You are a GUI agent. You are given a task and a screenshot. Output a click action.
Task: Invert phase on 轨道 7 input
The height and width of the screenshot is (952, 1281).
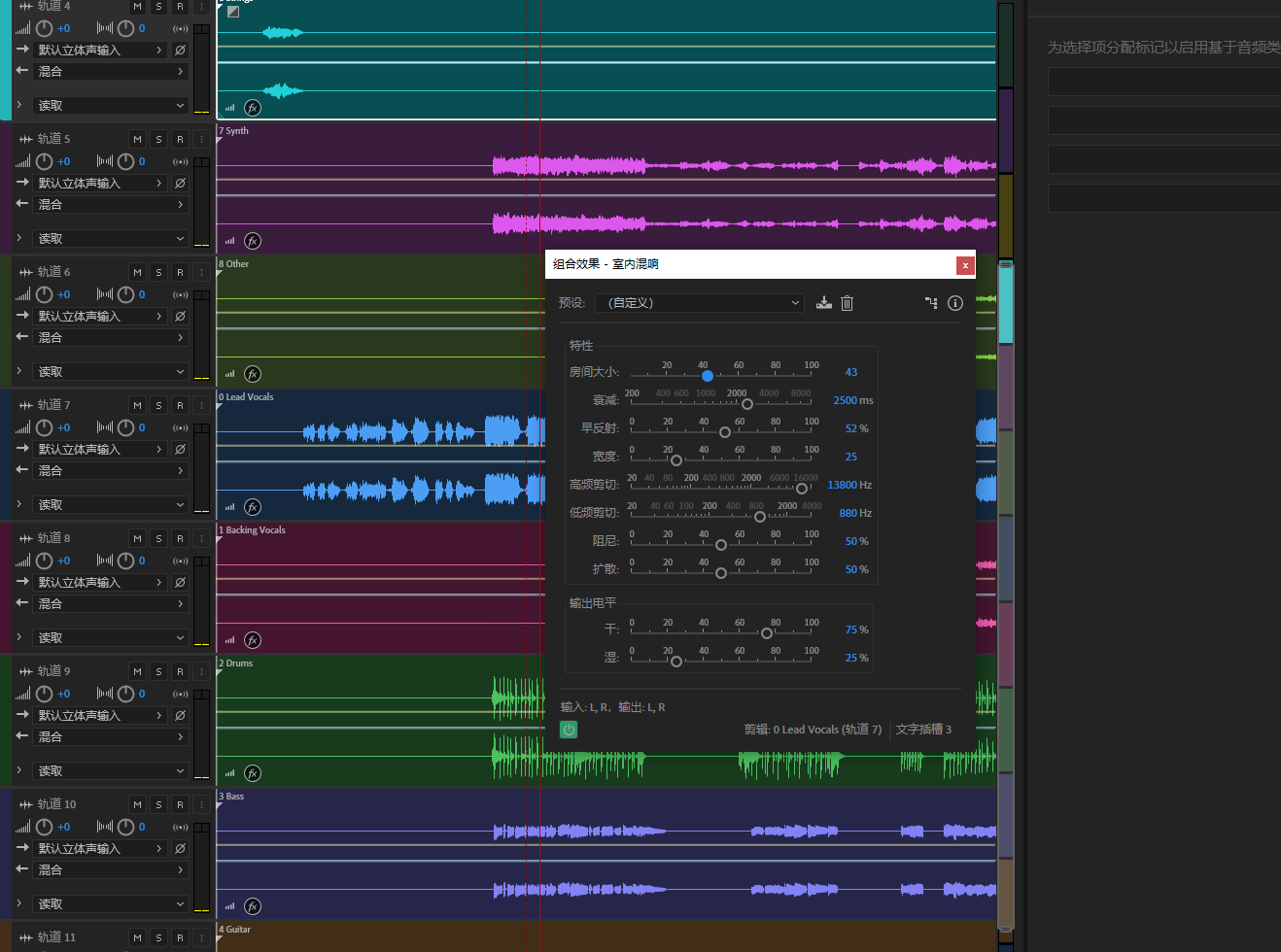(x=180, y=449)
